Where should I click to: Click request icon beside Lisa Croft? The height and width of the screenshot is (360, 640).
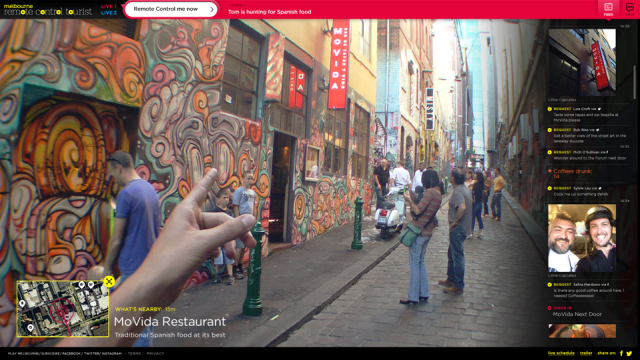[549, 109]
